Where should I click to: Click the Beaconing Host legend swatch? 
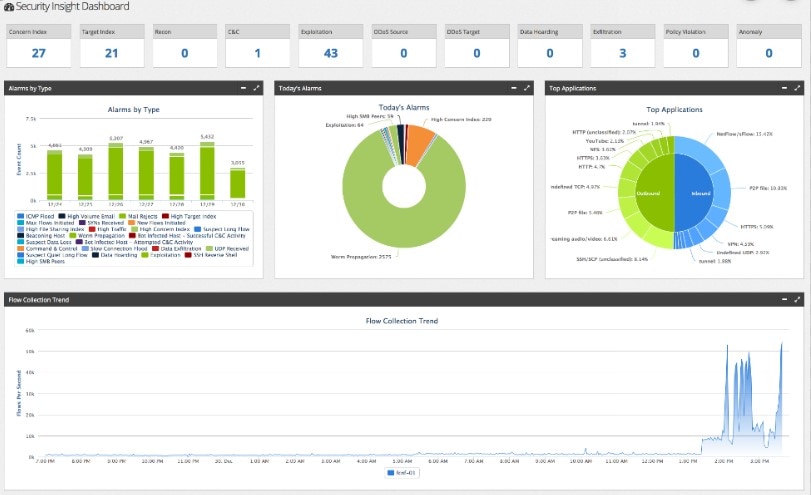tap(21, 235)
